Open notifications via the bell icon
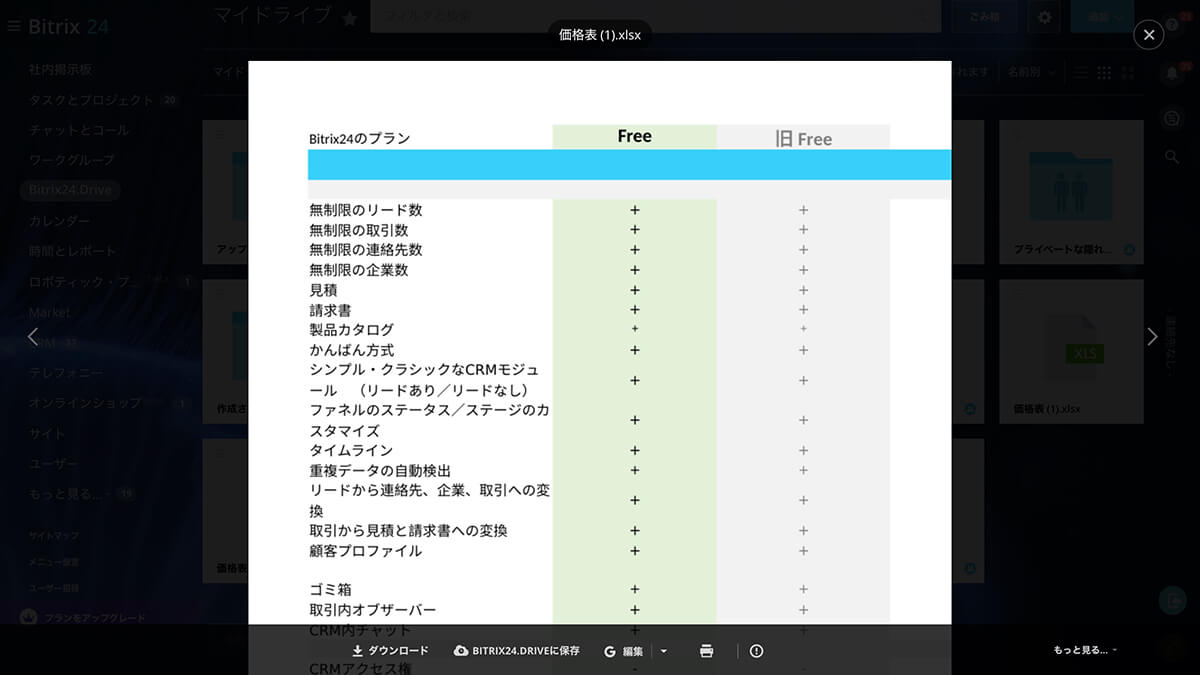The image size is (1200, 675). 1172,73
